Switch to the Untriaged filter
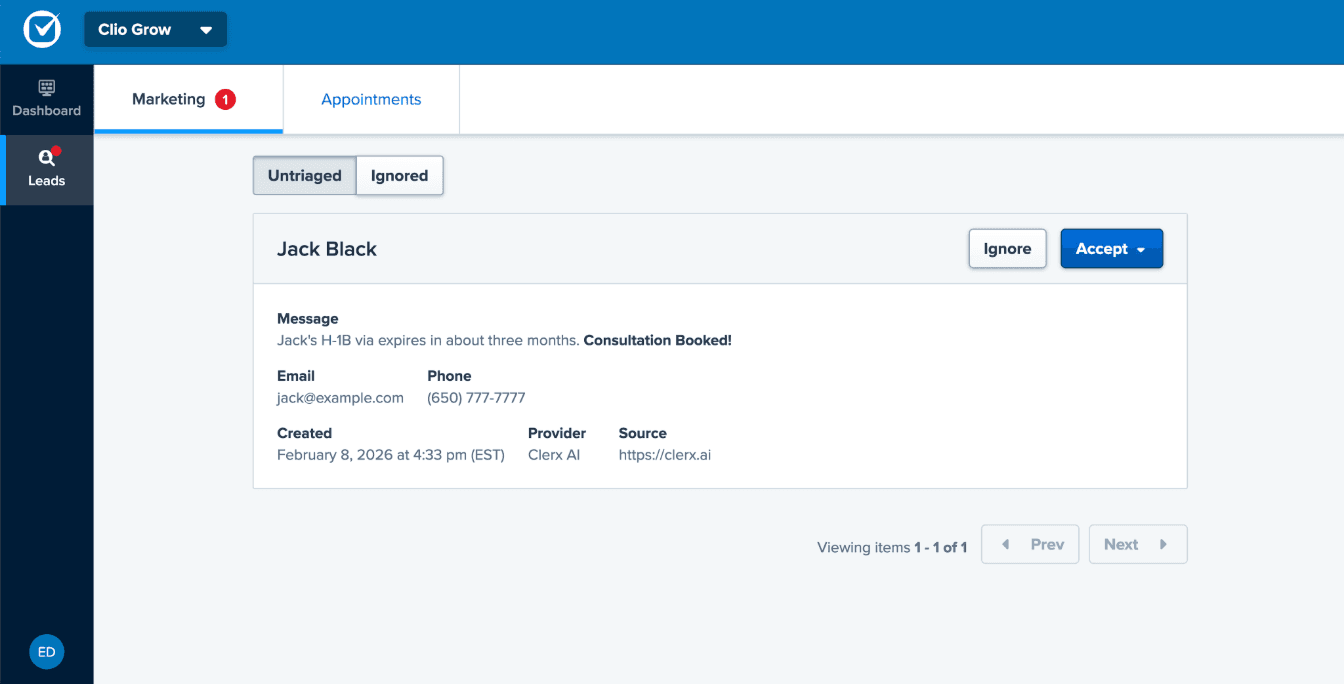 tap(304, 176)
